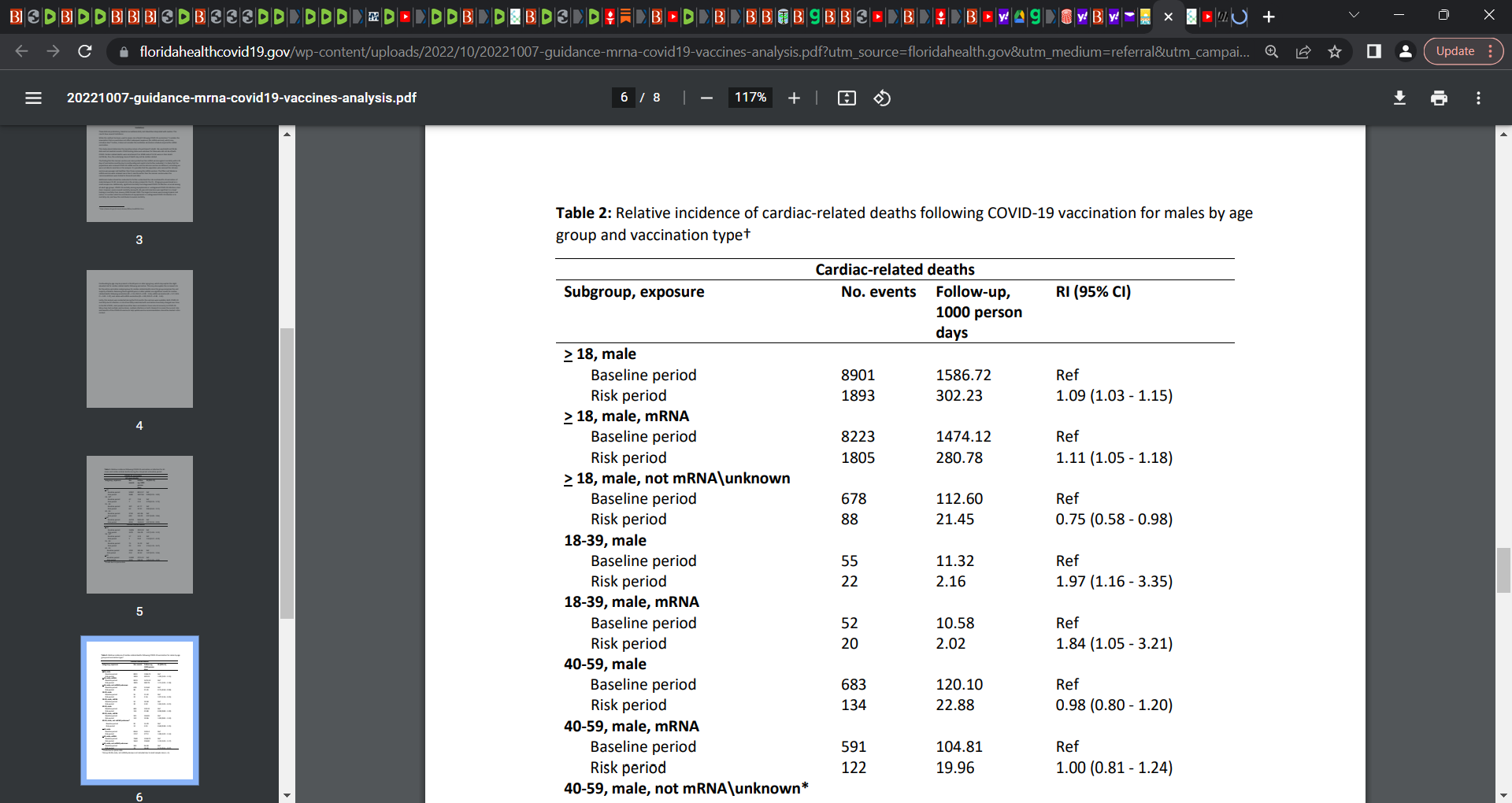Download the PDF file
1512x803 pixels.
[1399, 98]
